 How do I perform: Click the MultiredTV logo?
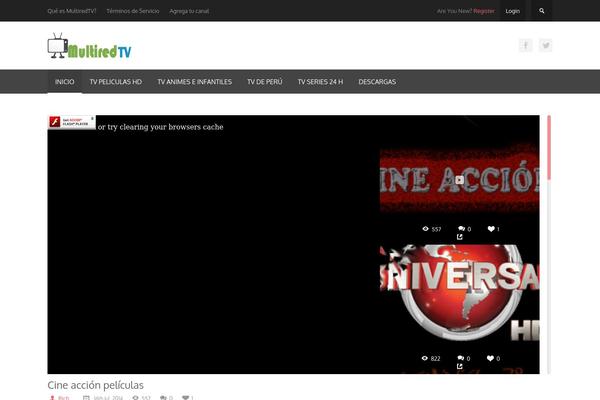[90, 46]
